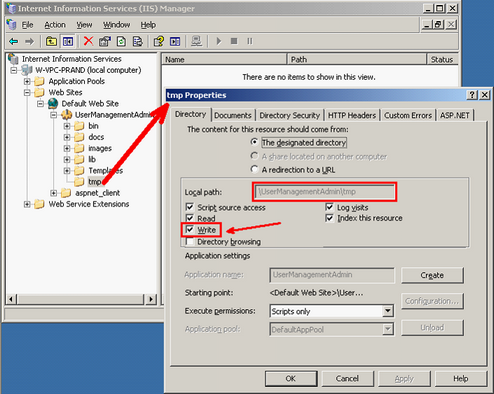Click the Web Sites folder icon

[39, 92]
